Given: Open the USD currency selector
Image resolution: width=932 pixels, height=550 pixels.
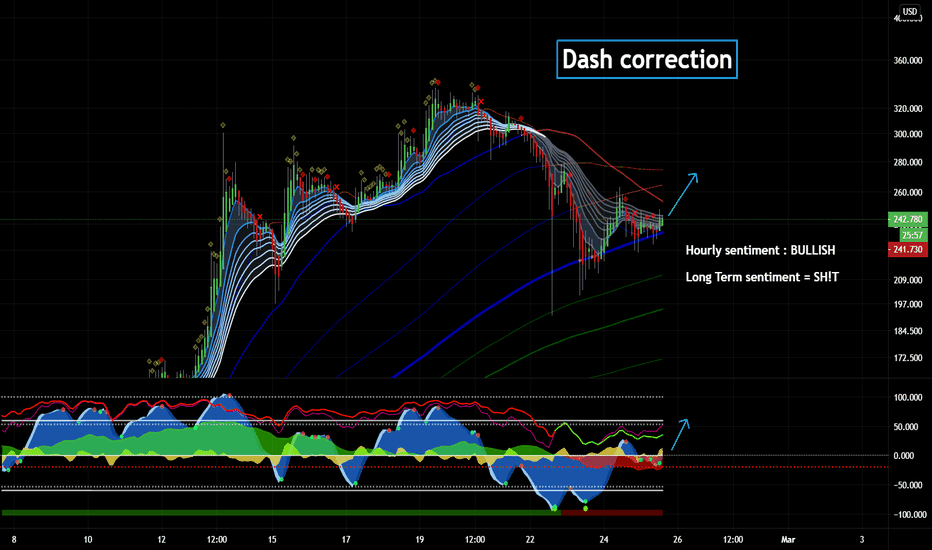Looking at the screenshot, I should (x=909, y=11).
